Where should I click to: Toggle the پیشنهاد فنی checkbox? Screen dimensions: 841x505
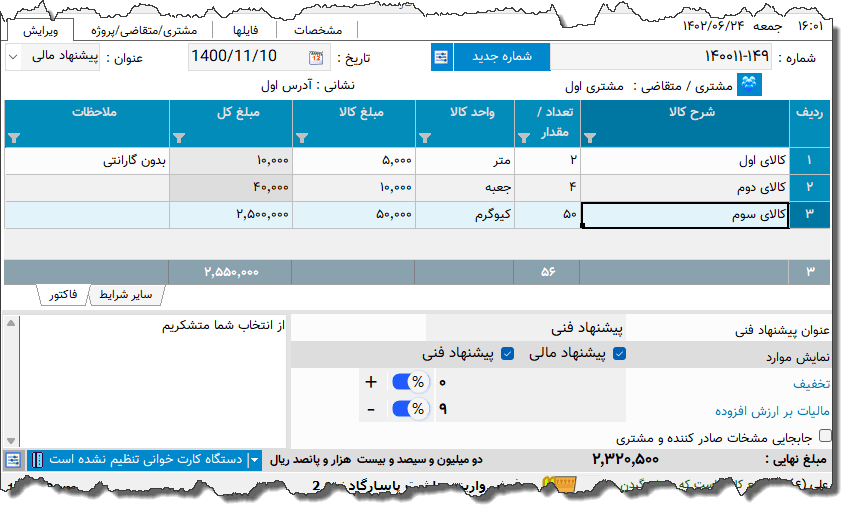click(507, 354)
